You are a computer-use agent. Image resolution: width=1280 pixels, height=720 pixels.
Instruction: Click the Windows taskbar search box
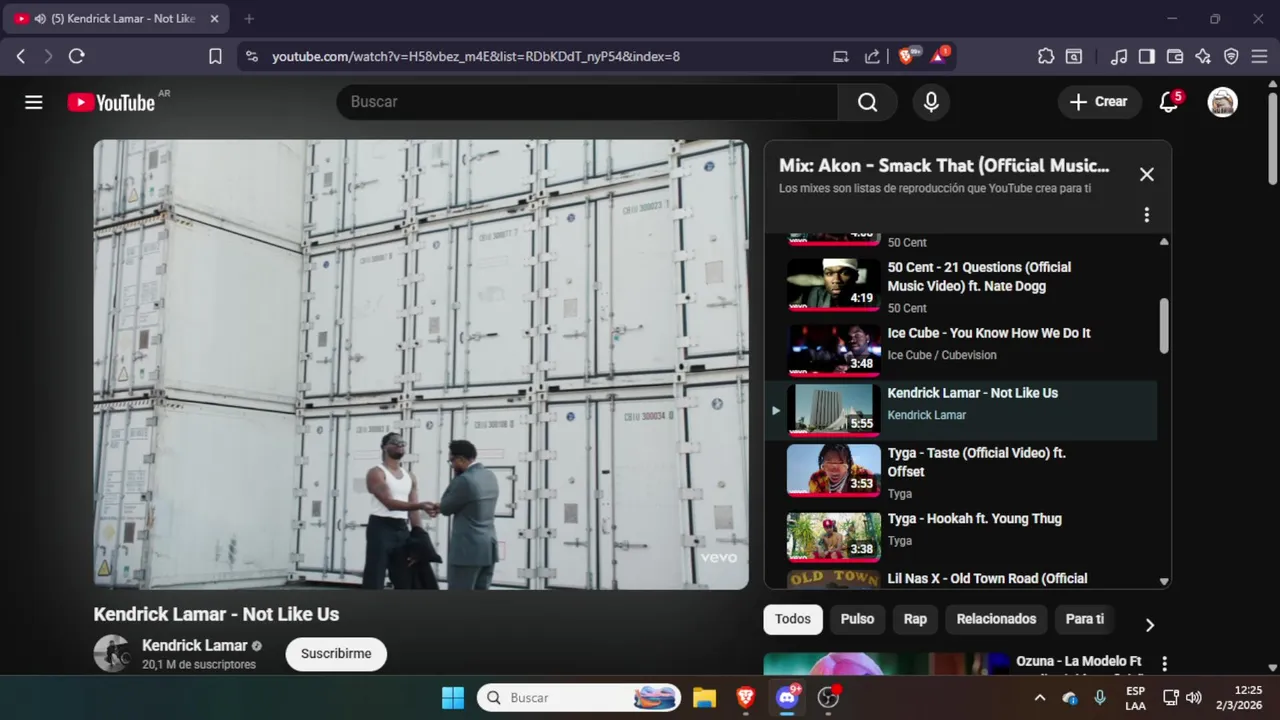[579, 698]
